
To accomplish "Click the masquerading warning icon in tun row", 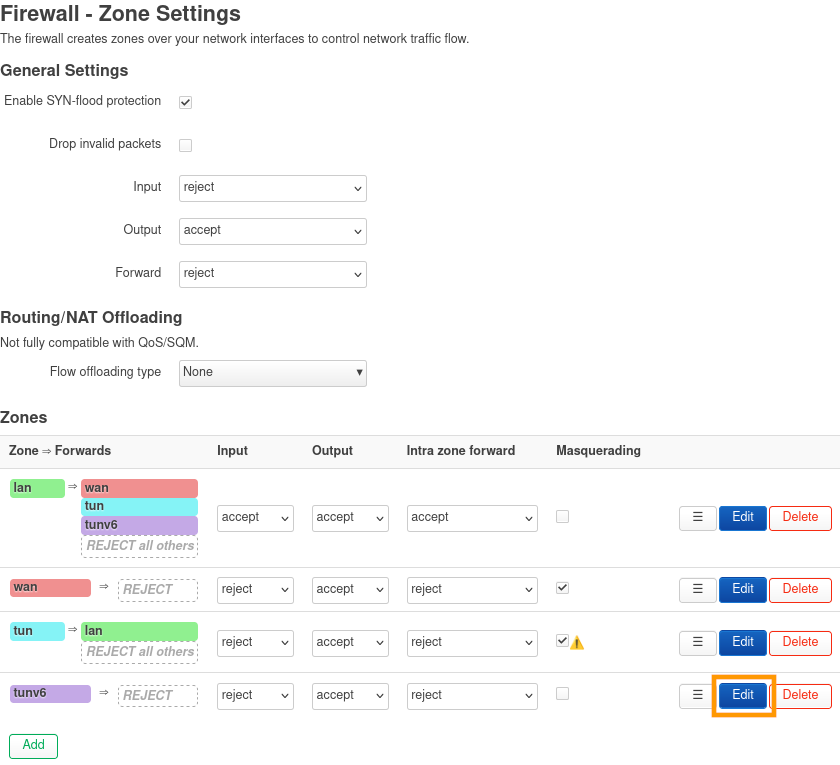I will pyautogui.click(x=577, y=643).
